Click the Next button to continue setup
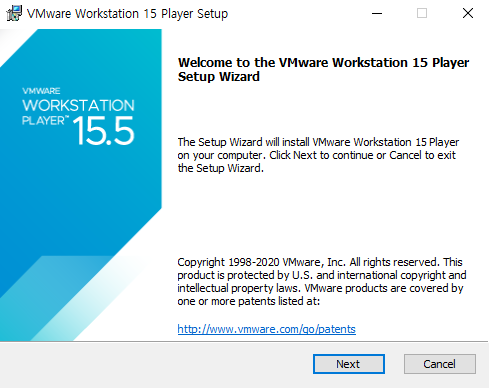The image size is (489, 388). click(349, 364)
